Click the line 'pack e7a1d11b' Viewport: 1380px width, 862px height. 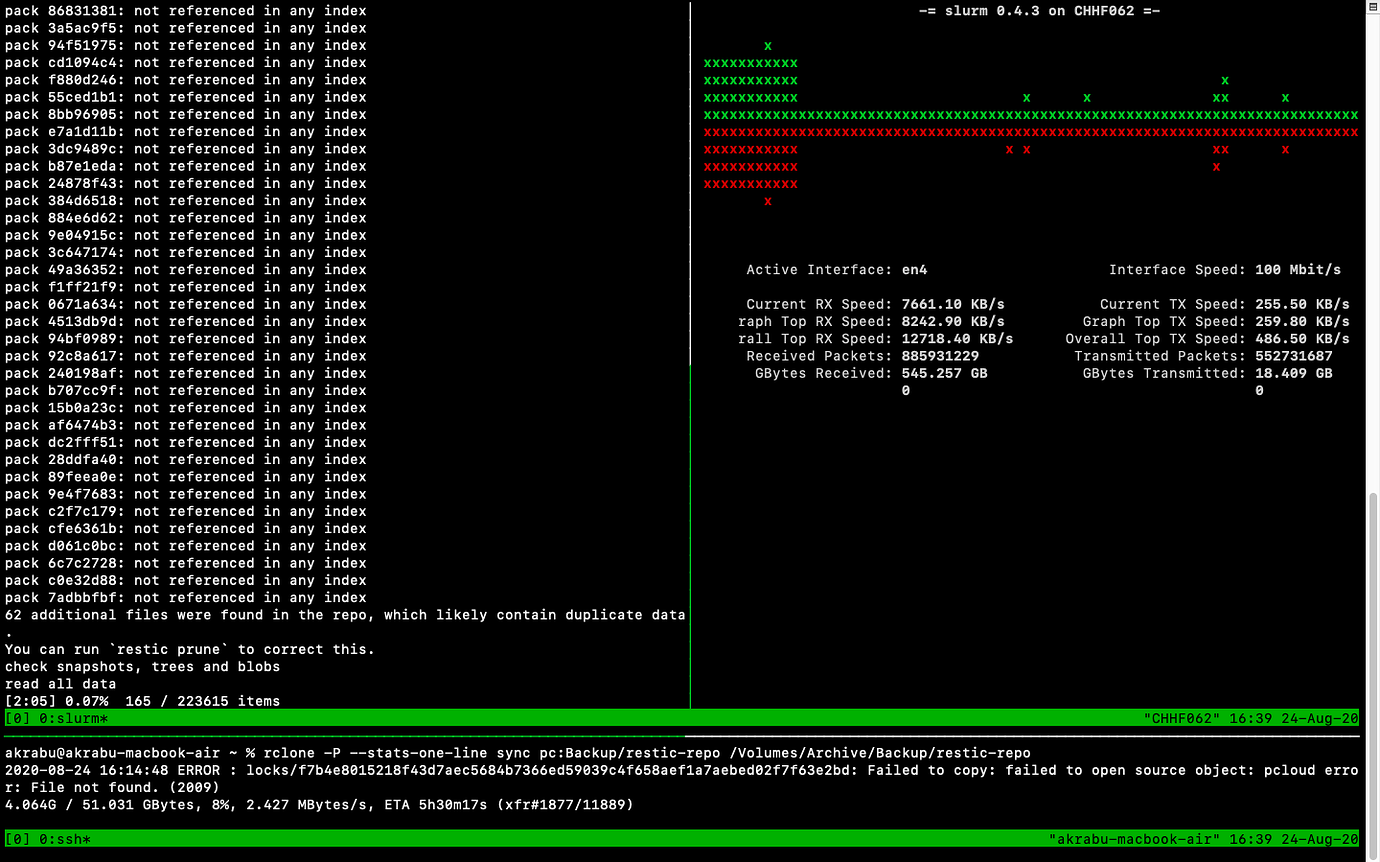click(x=186, y=132)
